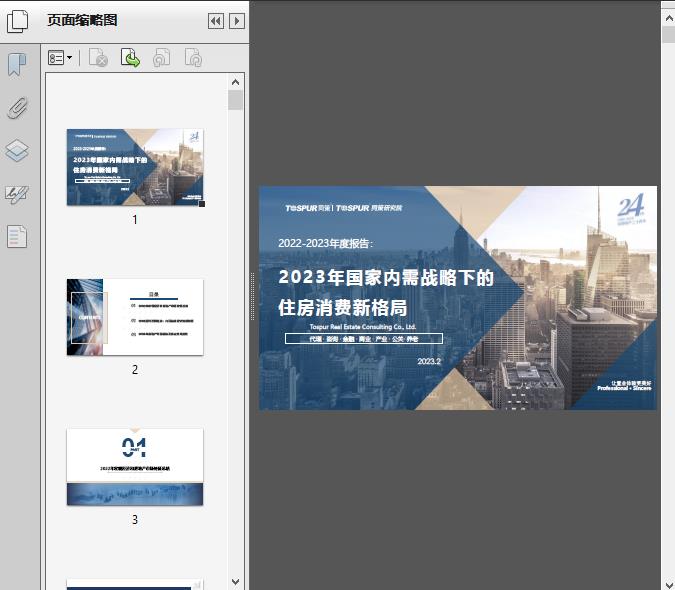Click the date "2023.2" on the page
The height and width of the screenshot is (590, 675).
[429, 361]
